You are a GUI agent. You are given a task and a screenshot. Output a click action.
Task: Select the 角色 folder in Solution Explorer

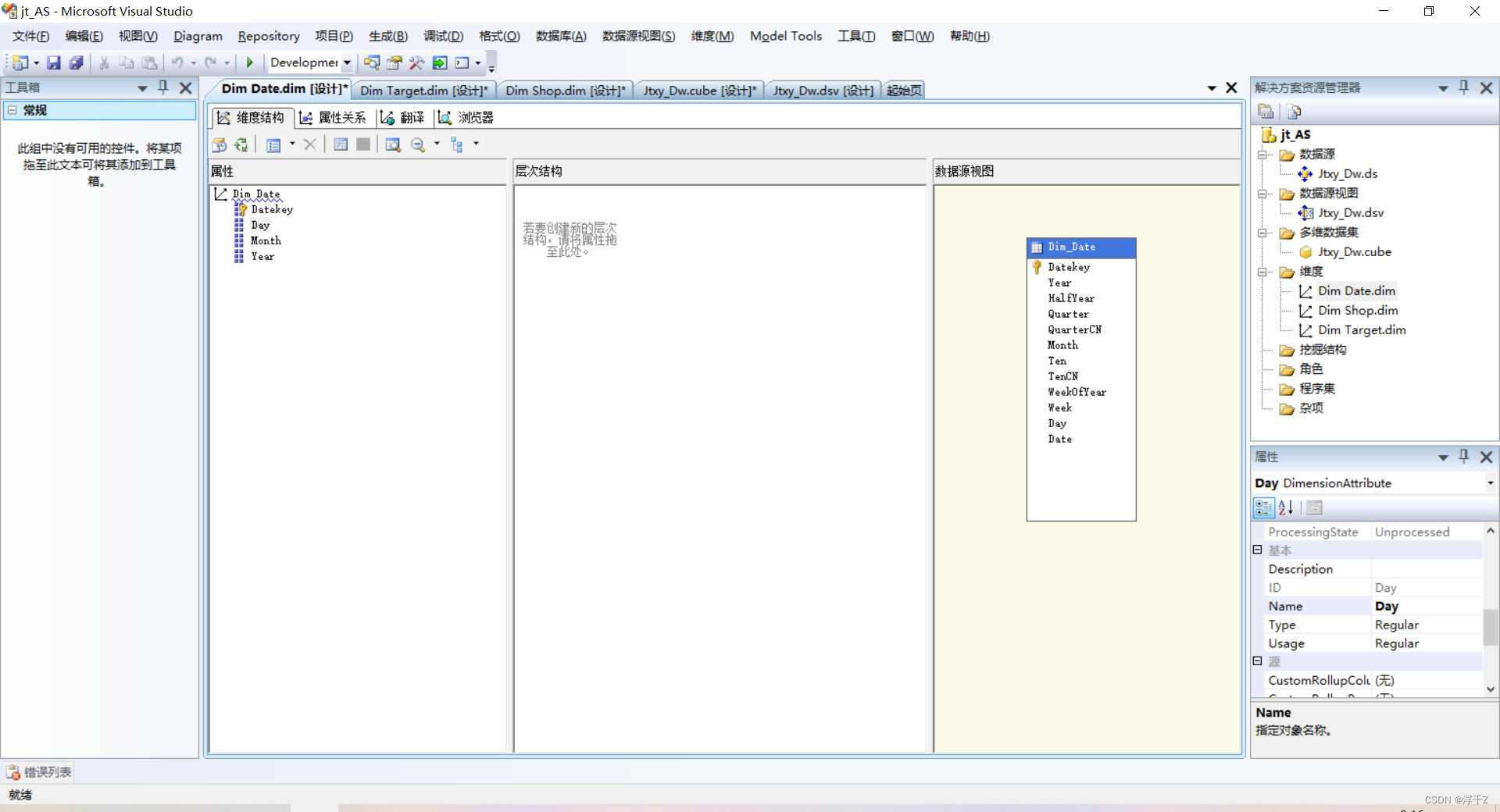coord(1311,369)
